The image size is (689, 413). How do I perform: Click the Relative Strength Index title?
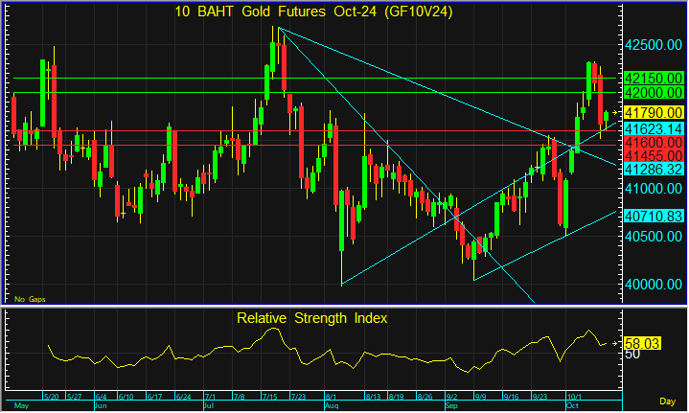click(312, 318)
